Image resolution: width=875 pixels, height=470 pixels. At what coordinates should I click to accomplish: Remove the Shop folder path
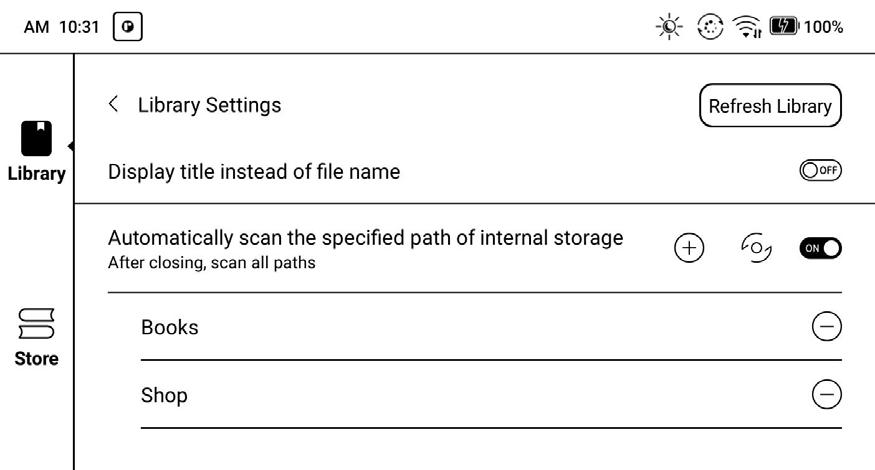[x=826, y=395]
